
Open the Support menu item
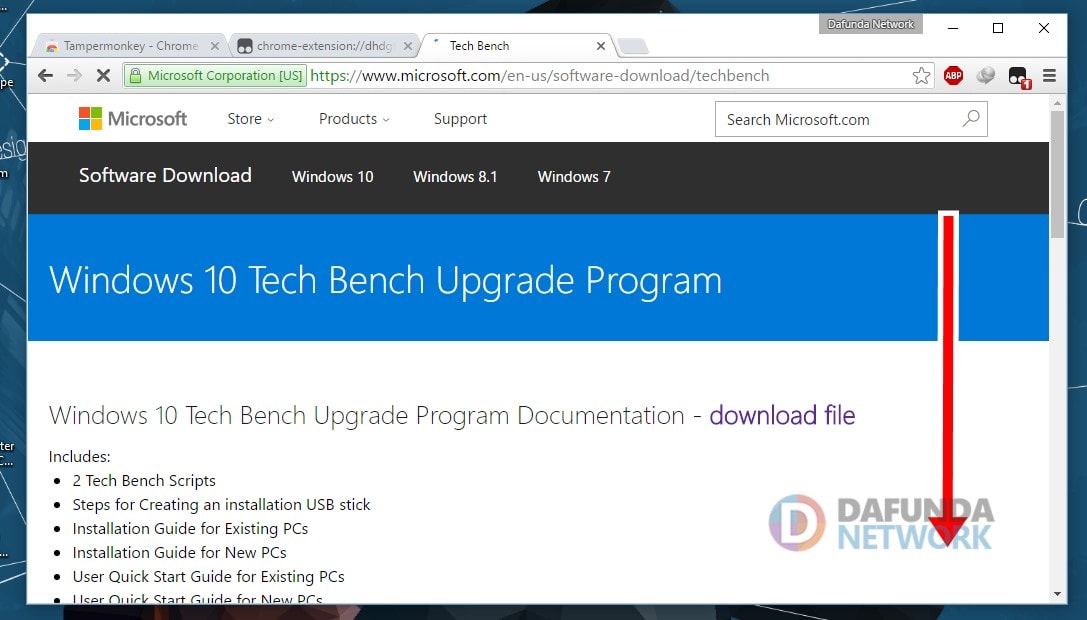coord(460,119)
